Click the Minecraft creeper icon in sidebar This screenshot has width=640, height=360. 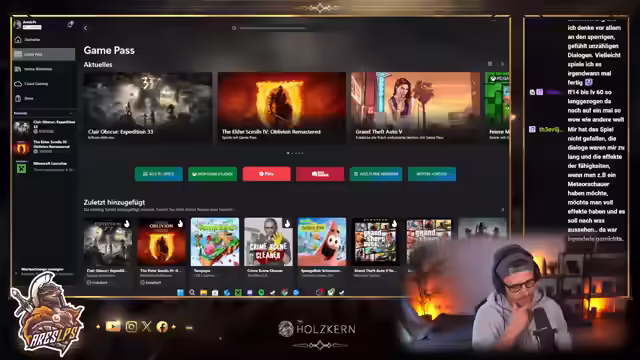point(21,167)
